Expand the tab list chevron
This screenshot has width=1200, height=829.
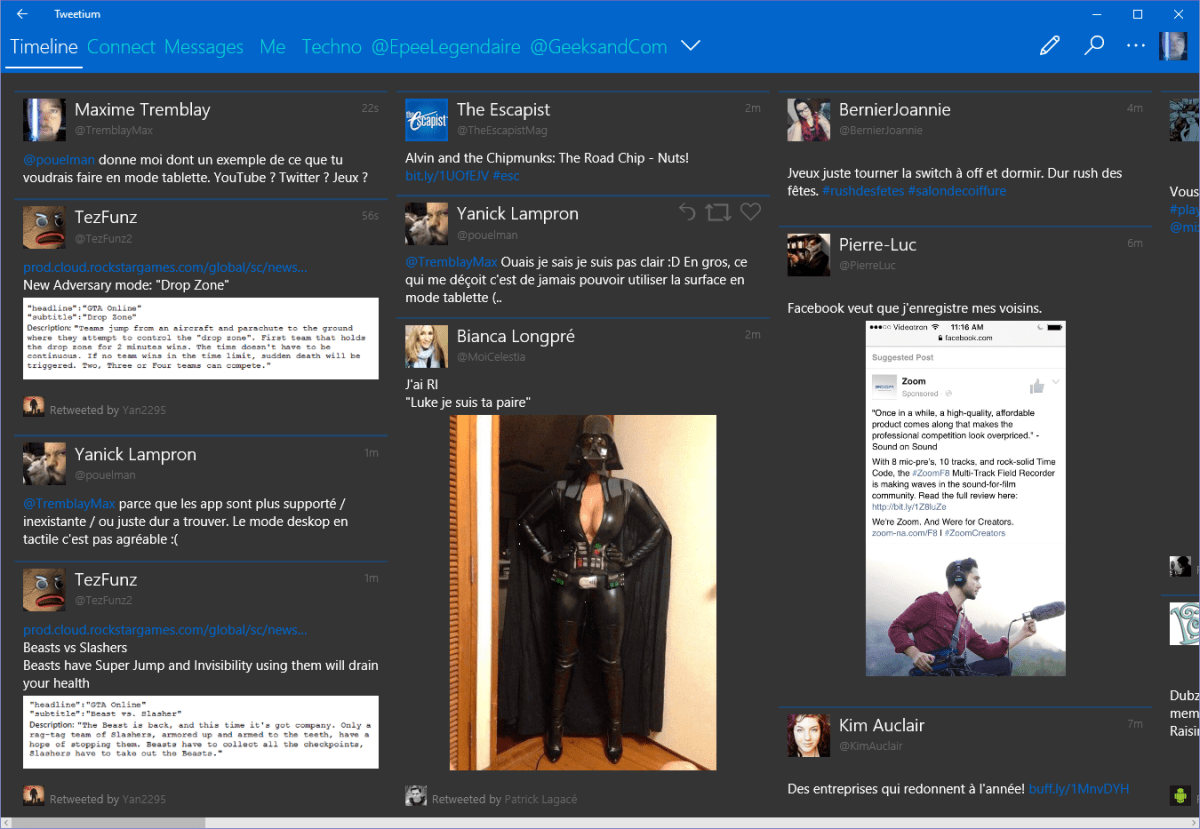690,46
